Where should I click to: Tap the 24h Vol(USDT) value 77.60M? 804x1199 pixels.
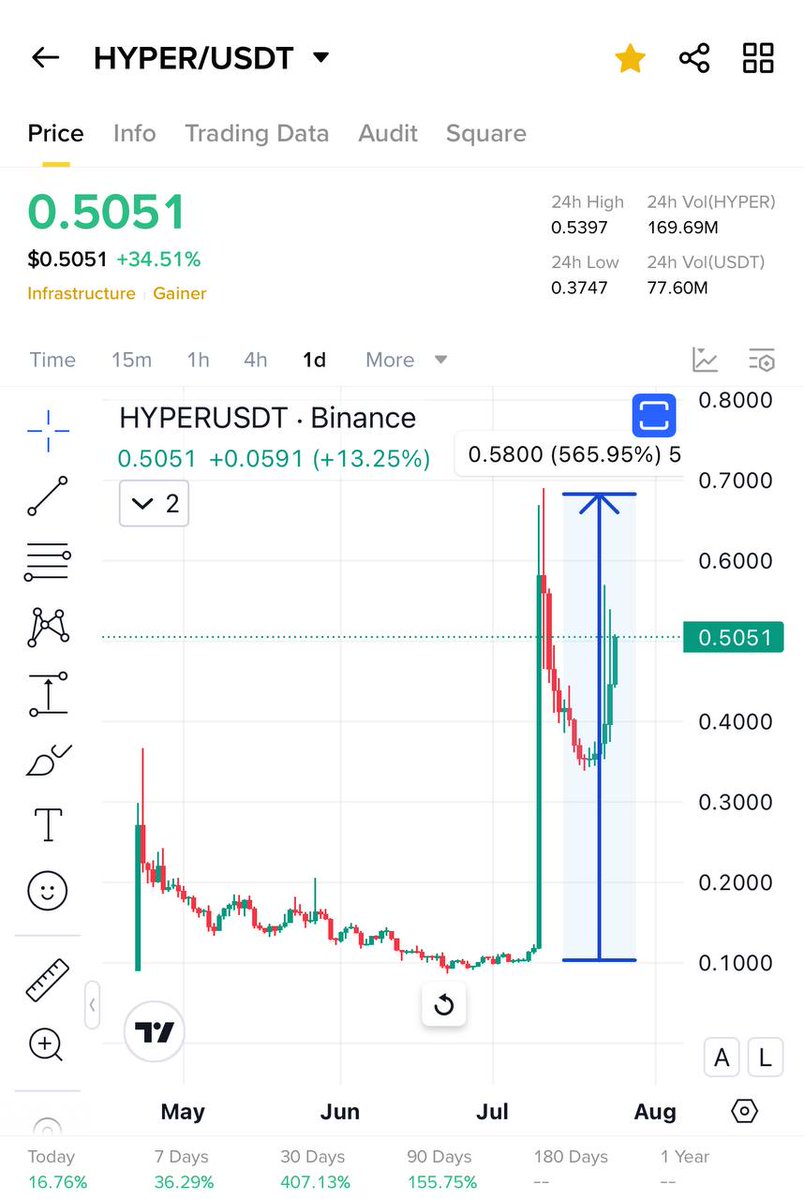(x=678, y=288)
